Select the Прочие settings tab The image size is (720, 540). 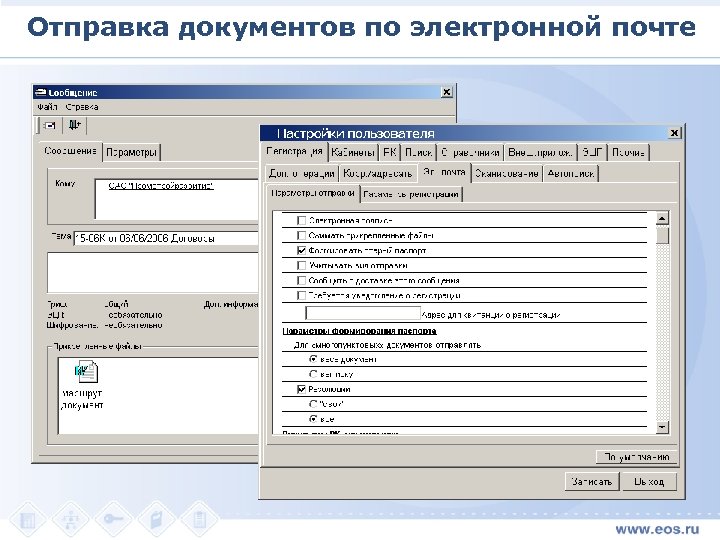628,152
